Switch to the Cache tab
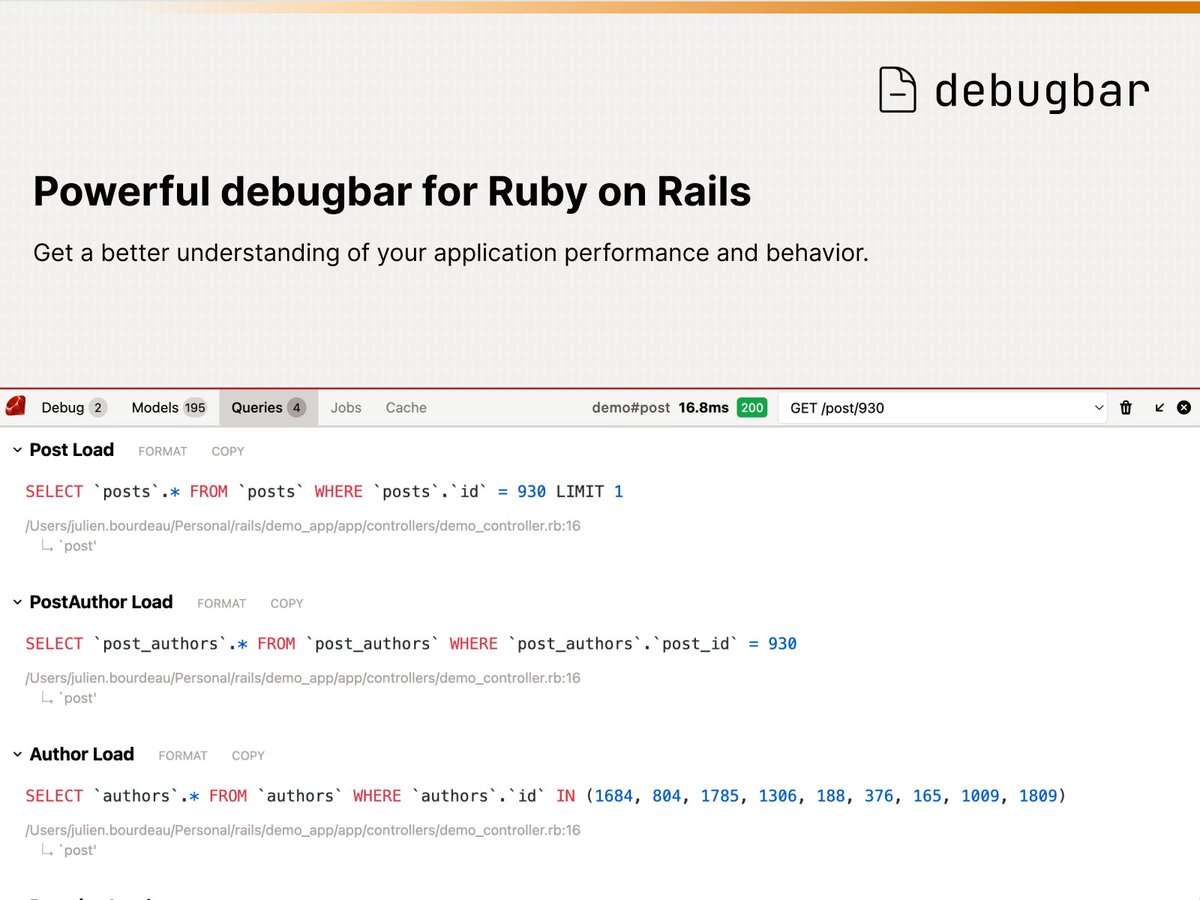Viewport: 1200px width, 900px height. (405, 407)
